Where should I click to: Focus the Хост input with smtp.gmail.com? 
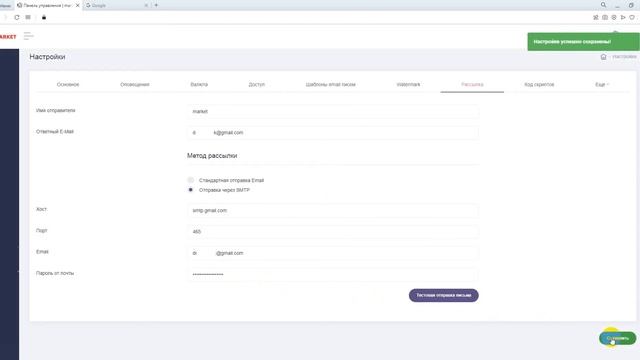tap(333, 211)
